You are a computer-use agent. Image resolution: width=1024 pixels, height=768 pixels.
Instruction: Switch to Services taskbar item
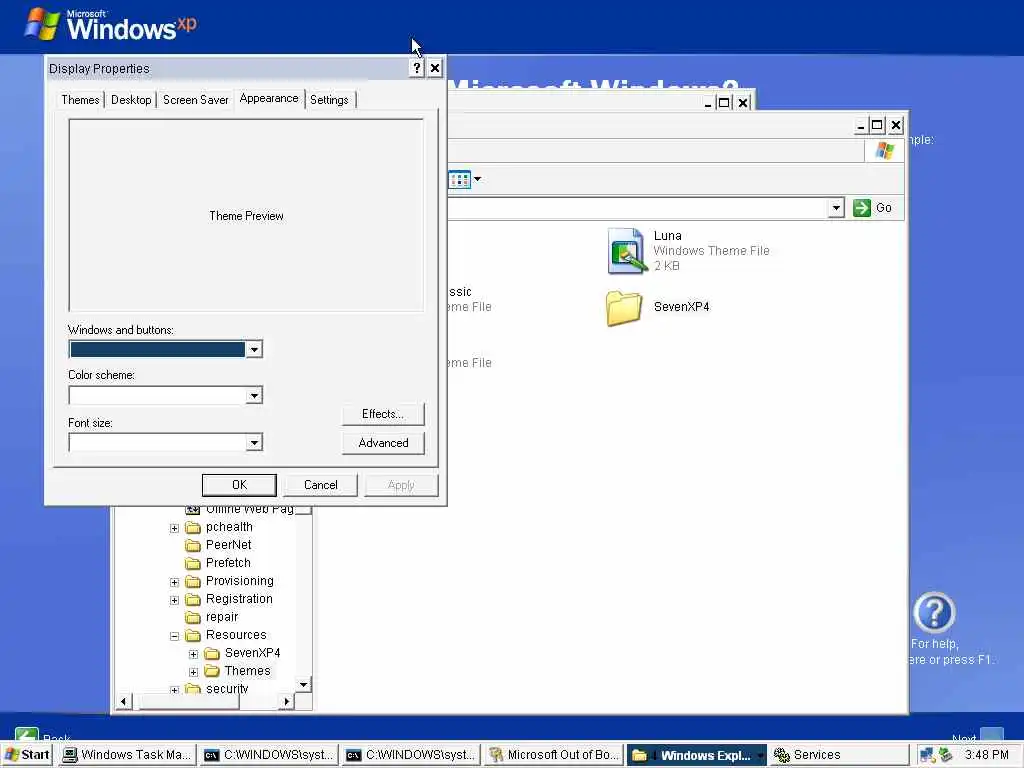tap(838, 755)
